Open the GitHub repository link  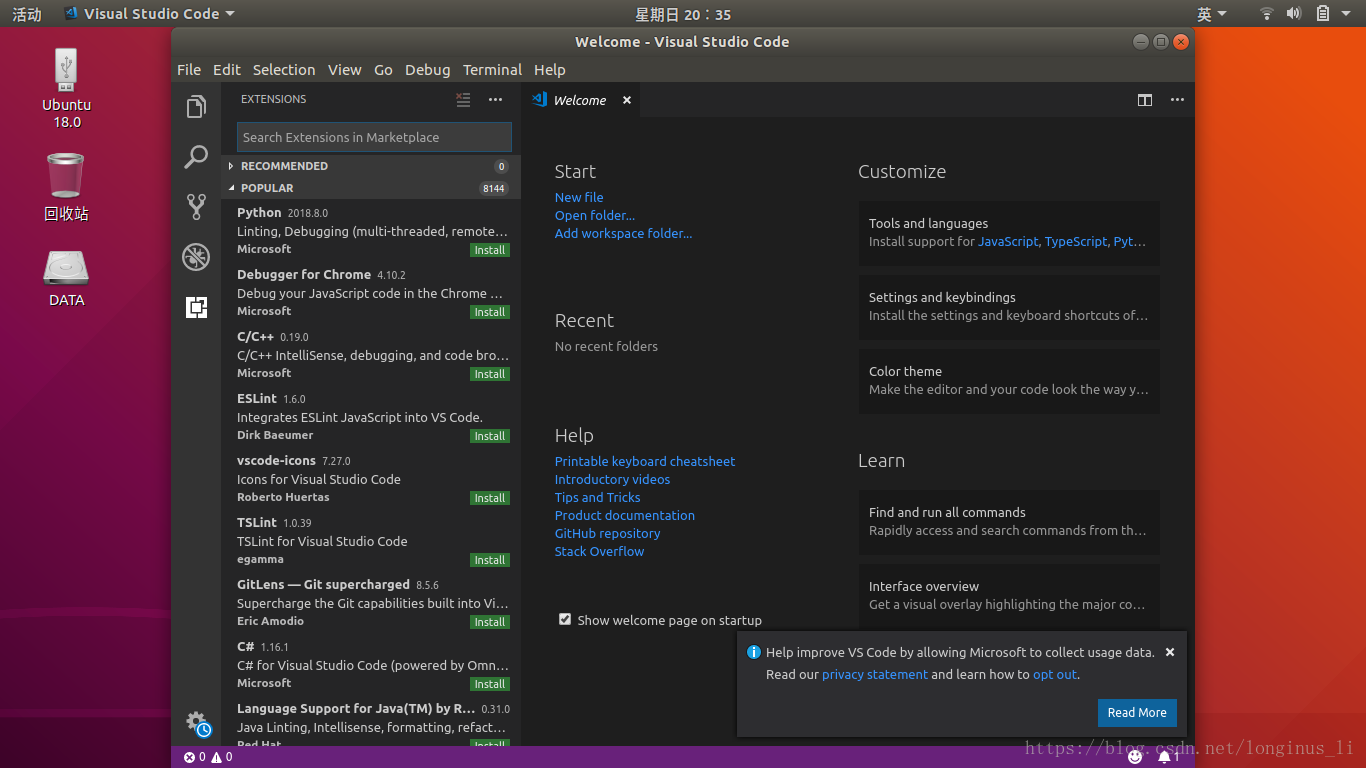click(x=607, y=533)
